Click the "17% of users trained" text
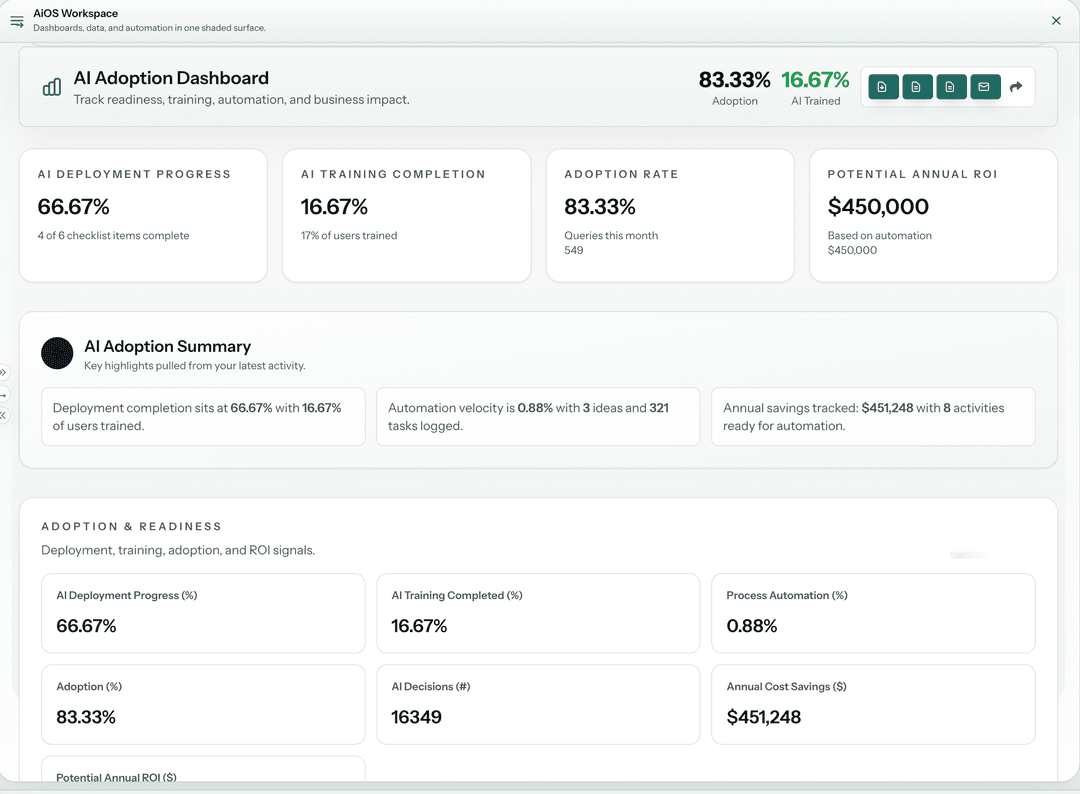The image size is (1080, 794). pyautogui.click(x=349, y=236)
